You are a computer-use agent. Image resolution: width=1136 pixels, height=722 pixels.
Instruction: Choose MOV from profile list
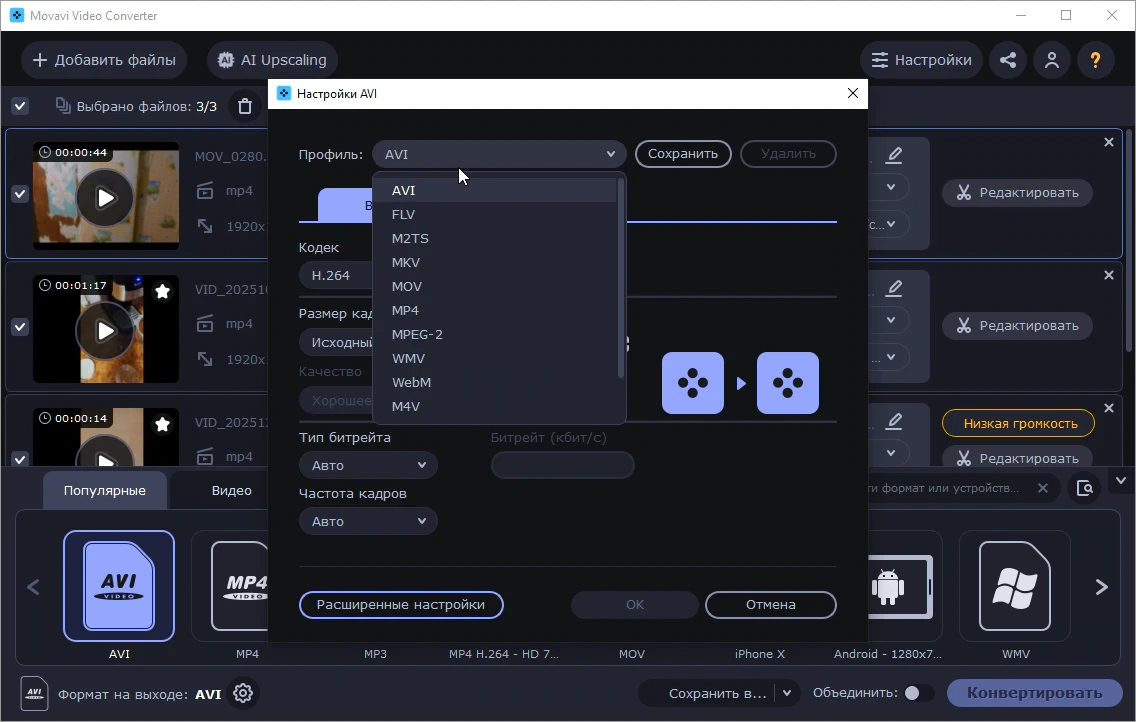(x=496, y=286)
